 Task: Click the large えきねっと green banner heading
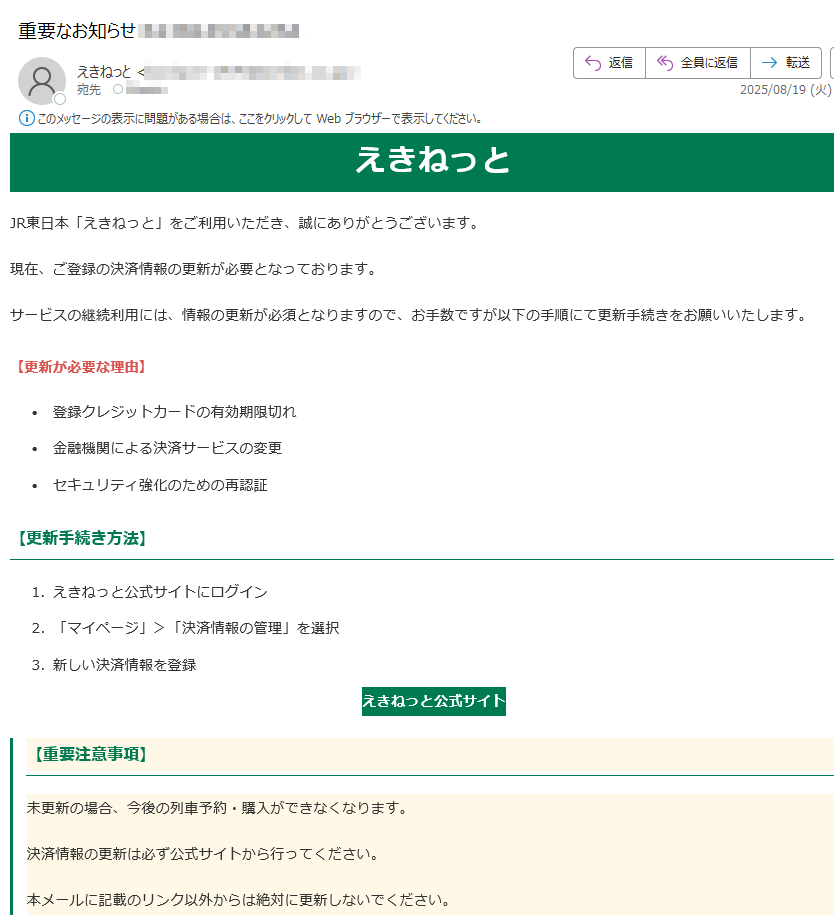point(432,160)
